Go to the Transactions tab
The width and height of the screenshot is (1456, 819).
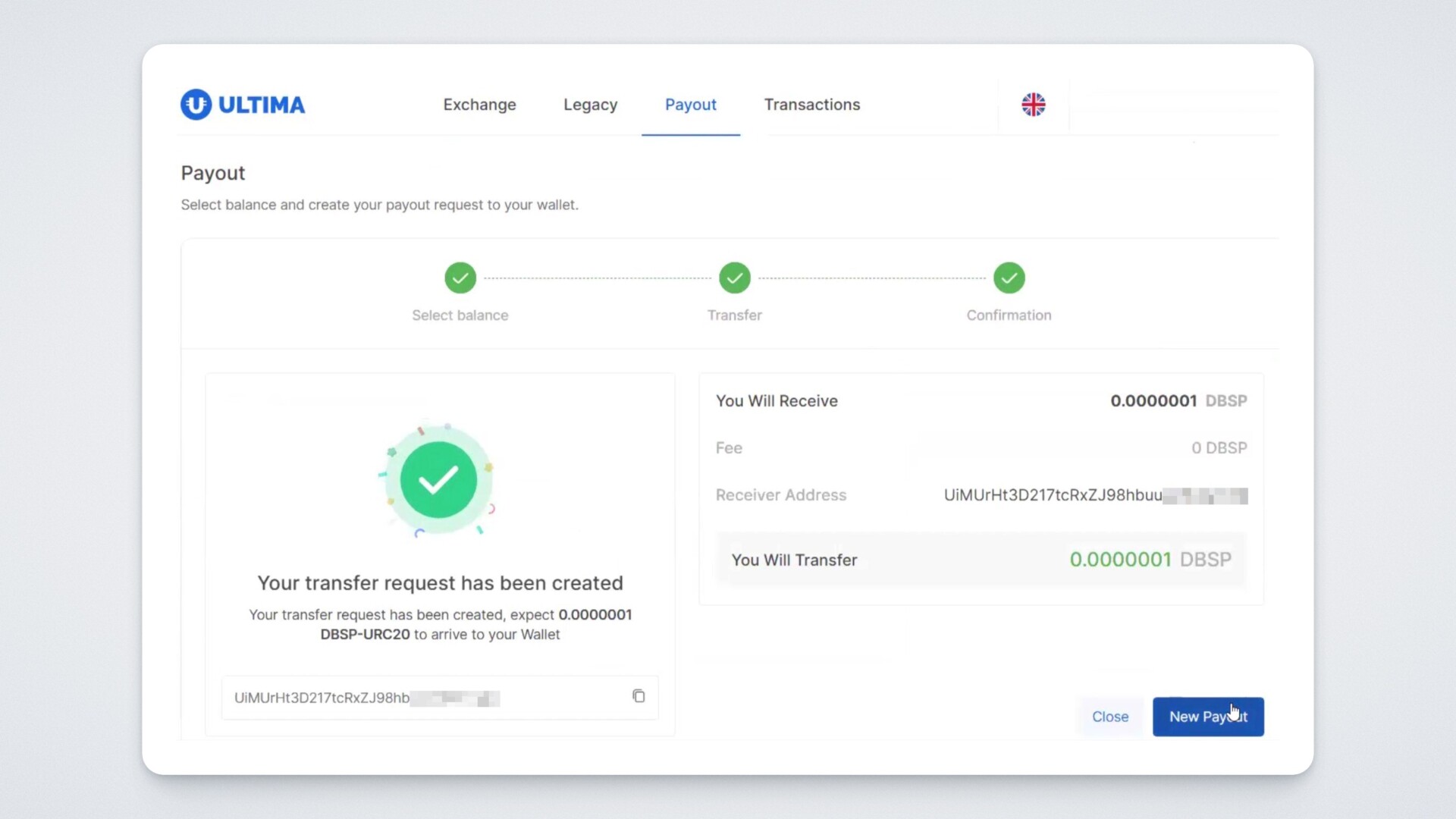pyautogui.click(x=811, y=105)
